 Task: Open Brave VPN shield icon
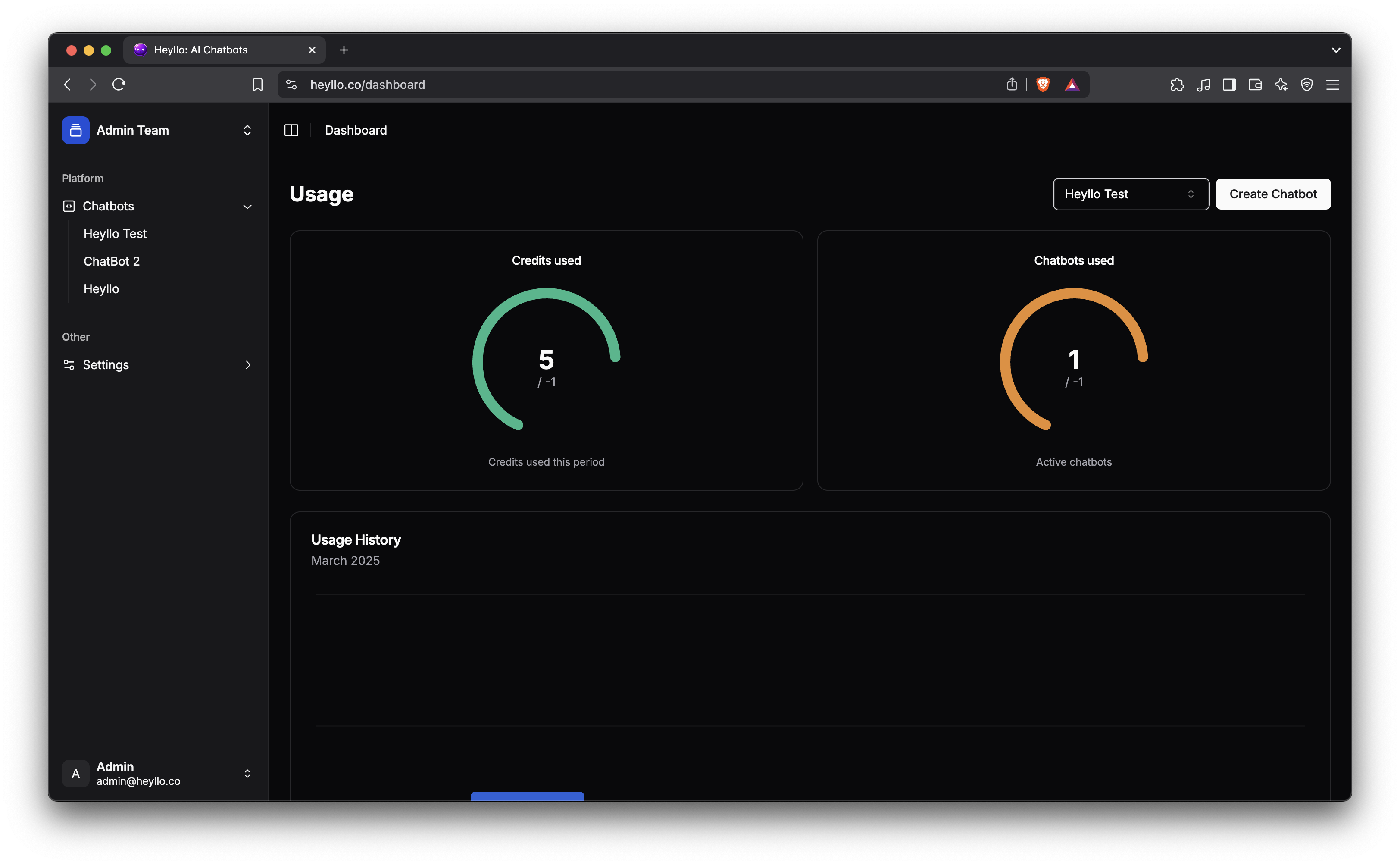[1307, 85]
